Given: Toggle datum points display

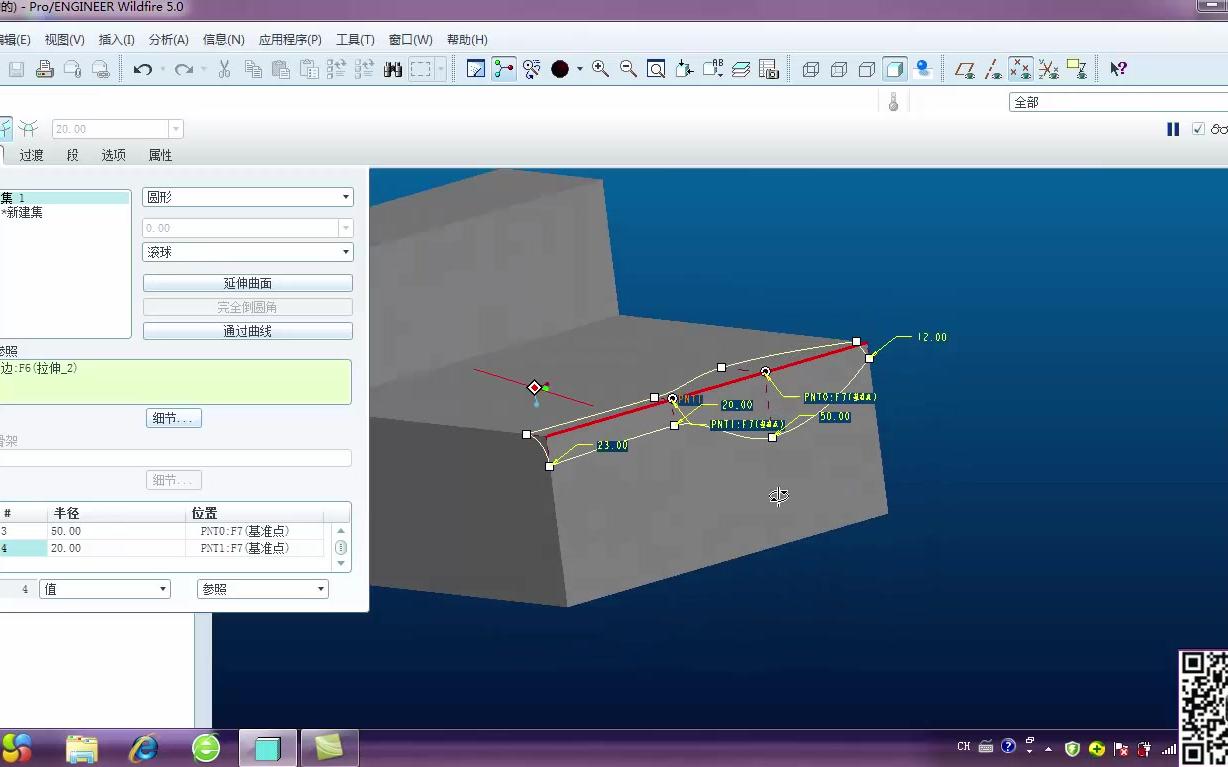Looking at the screenshot, I should pos(1020,69).
